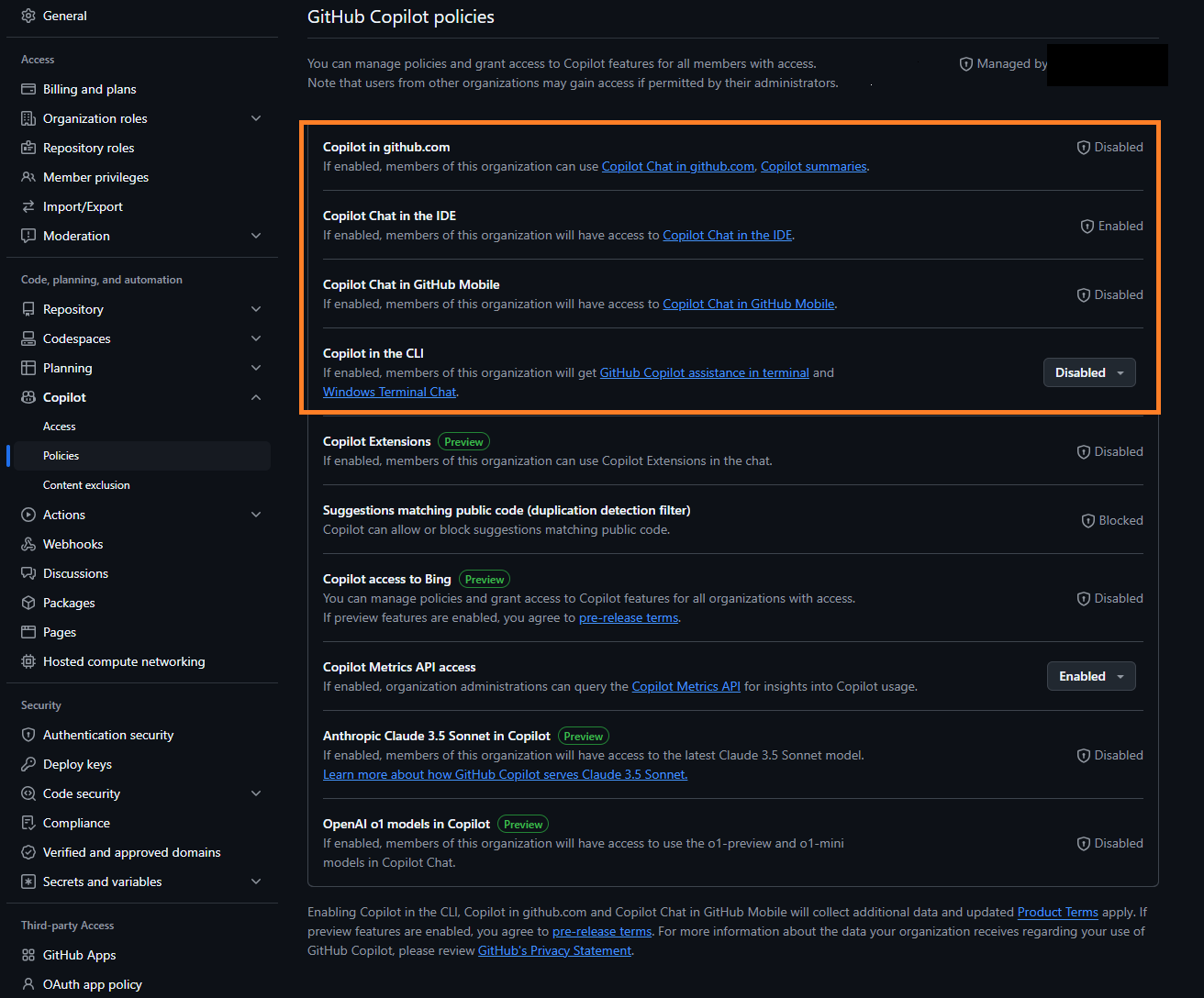The width and height of the screenshot is (1204, 998).
Task: Open the Copilot summaries link
Action: pyautogui.click(x=814, y=166)
